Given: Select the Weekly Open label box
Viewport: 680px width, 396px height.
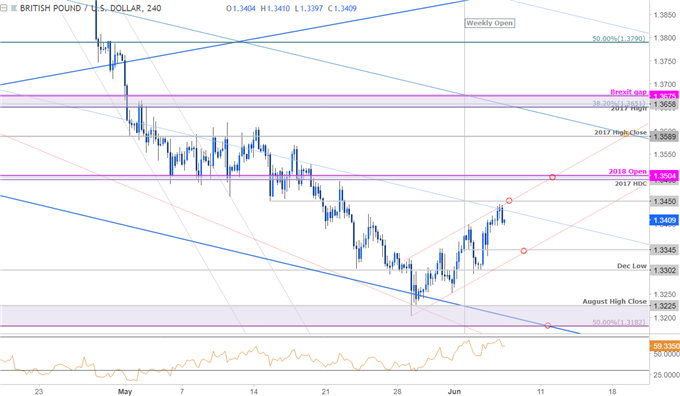Looking at the screenshot, I should [x=490, y=23].
